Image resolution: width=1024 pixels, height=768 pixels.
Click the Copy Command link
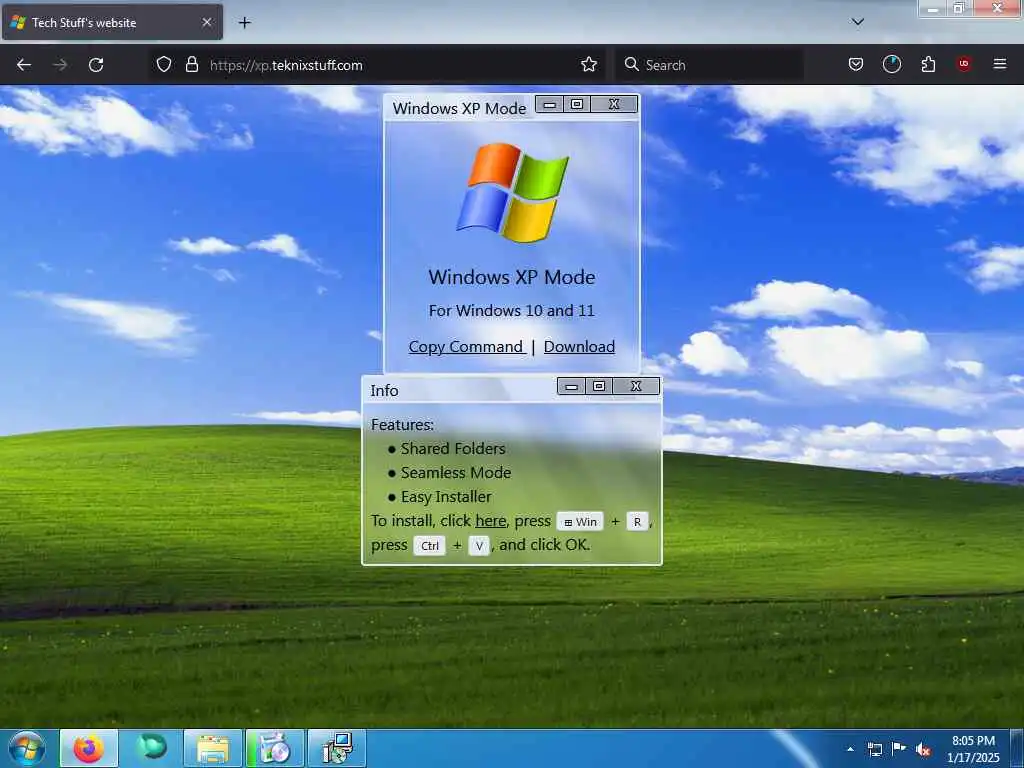pyautogui.click(x=466, y=347)
